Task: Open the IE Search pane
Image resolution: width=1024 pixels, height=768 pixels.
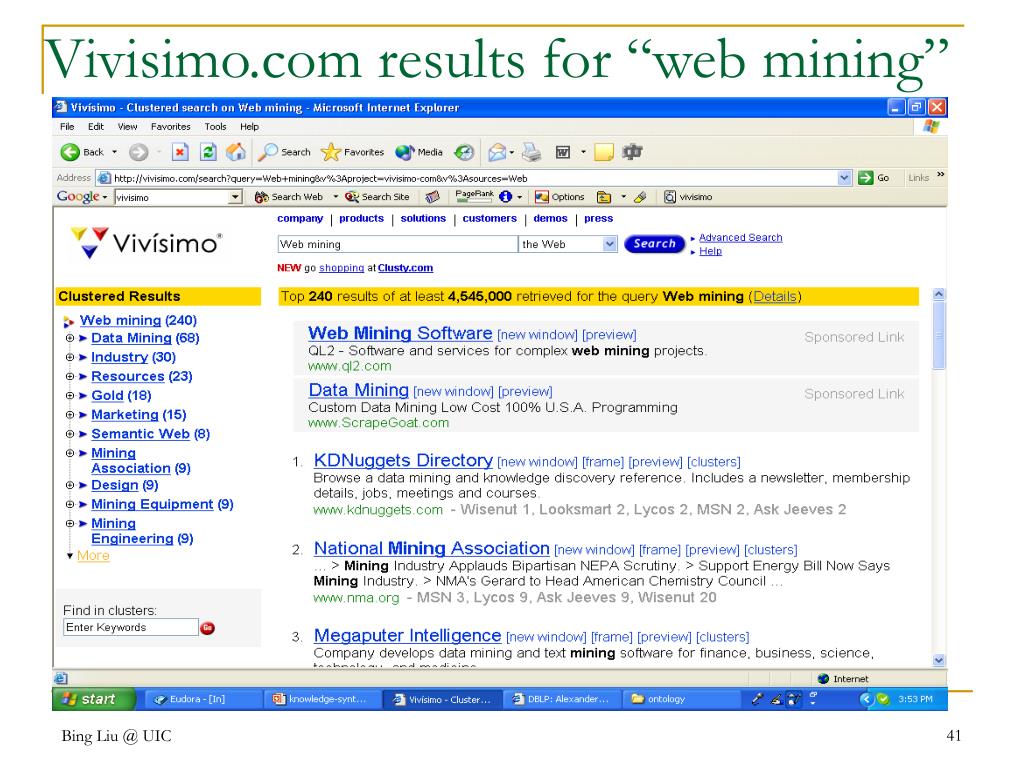Action: tap(284, 152)
